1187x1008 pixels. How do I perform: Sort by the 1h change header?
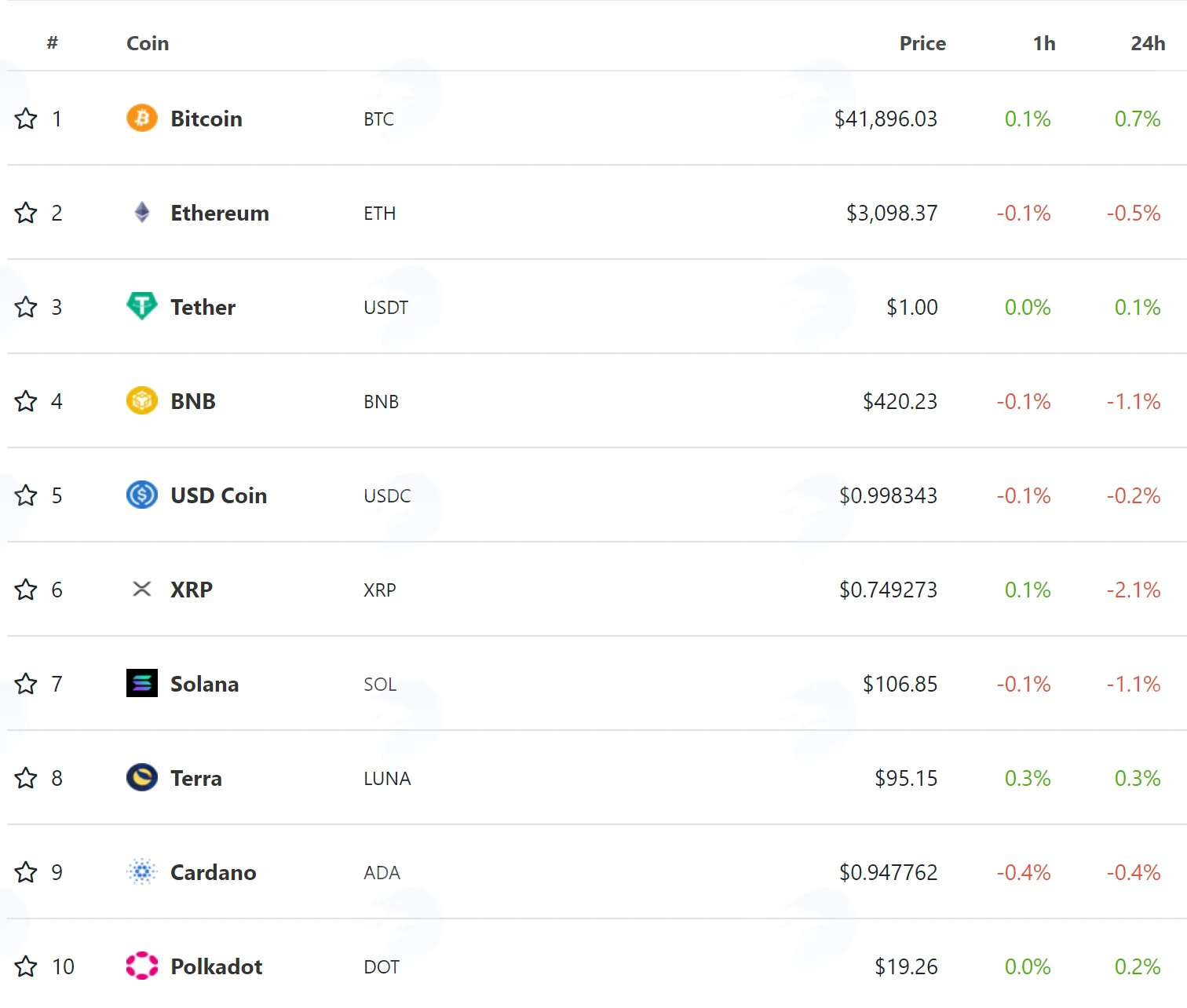pos(1044,43)
